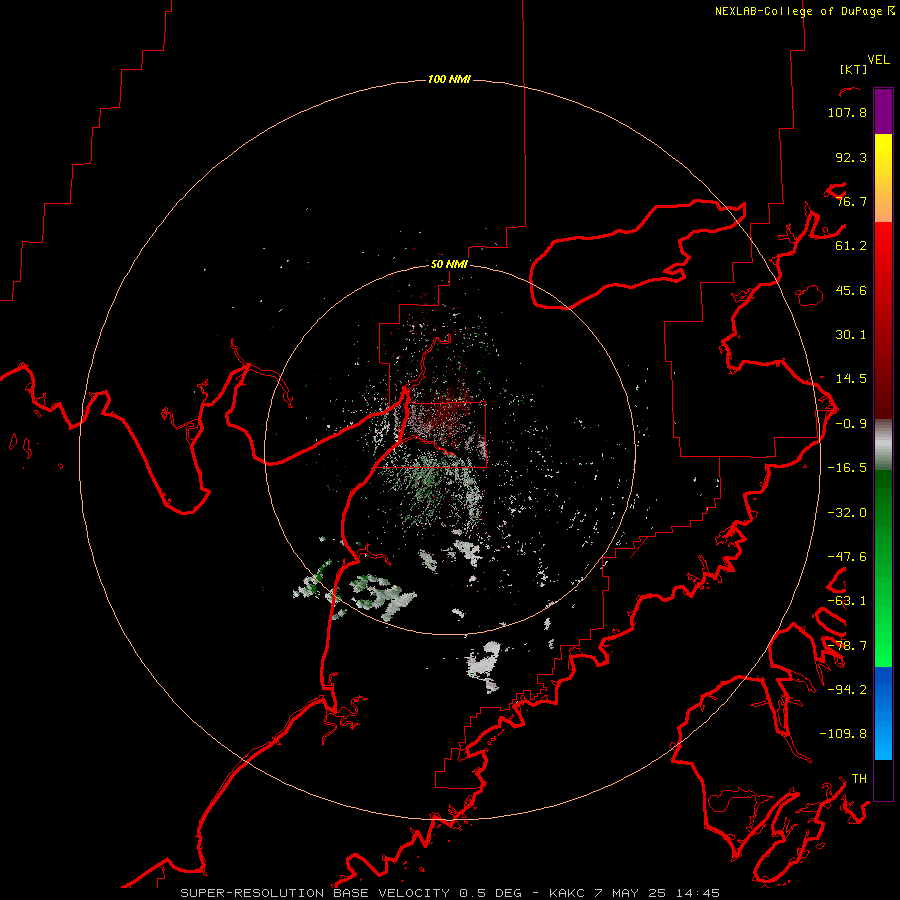Click the NEXLAB-College of DuPage watermark text
Screen dimensions: 900x900
[804, 11]
